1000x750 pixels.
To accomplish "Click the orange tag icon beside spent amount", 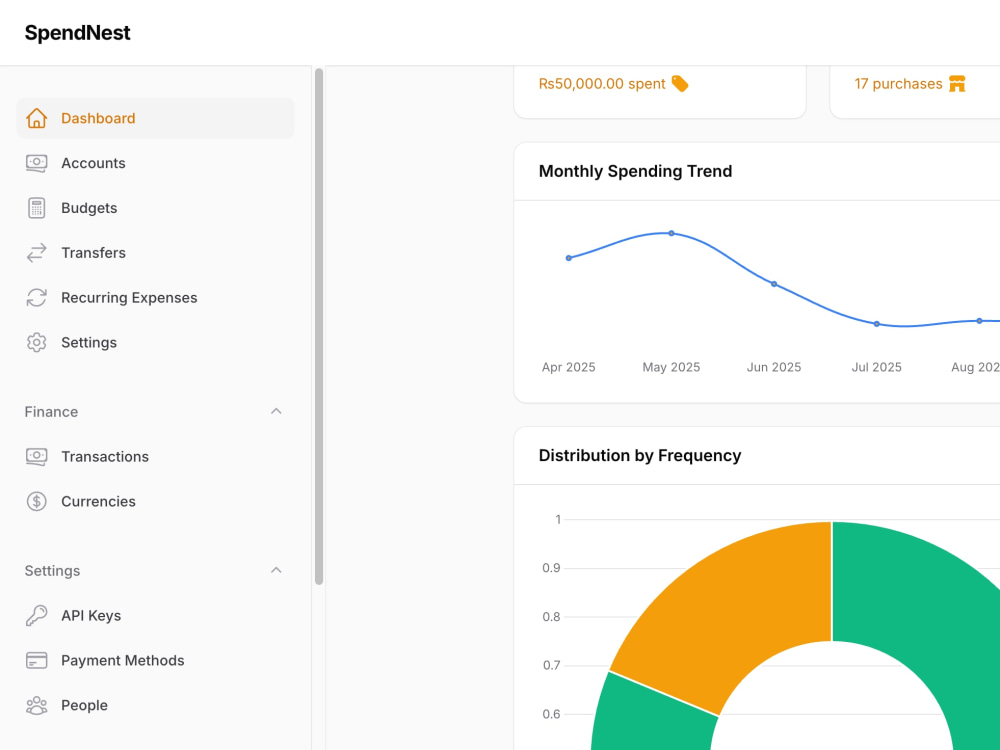I will coord(680,84).
